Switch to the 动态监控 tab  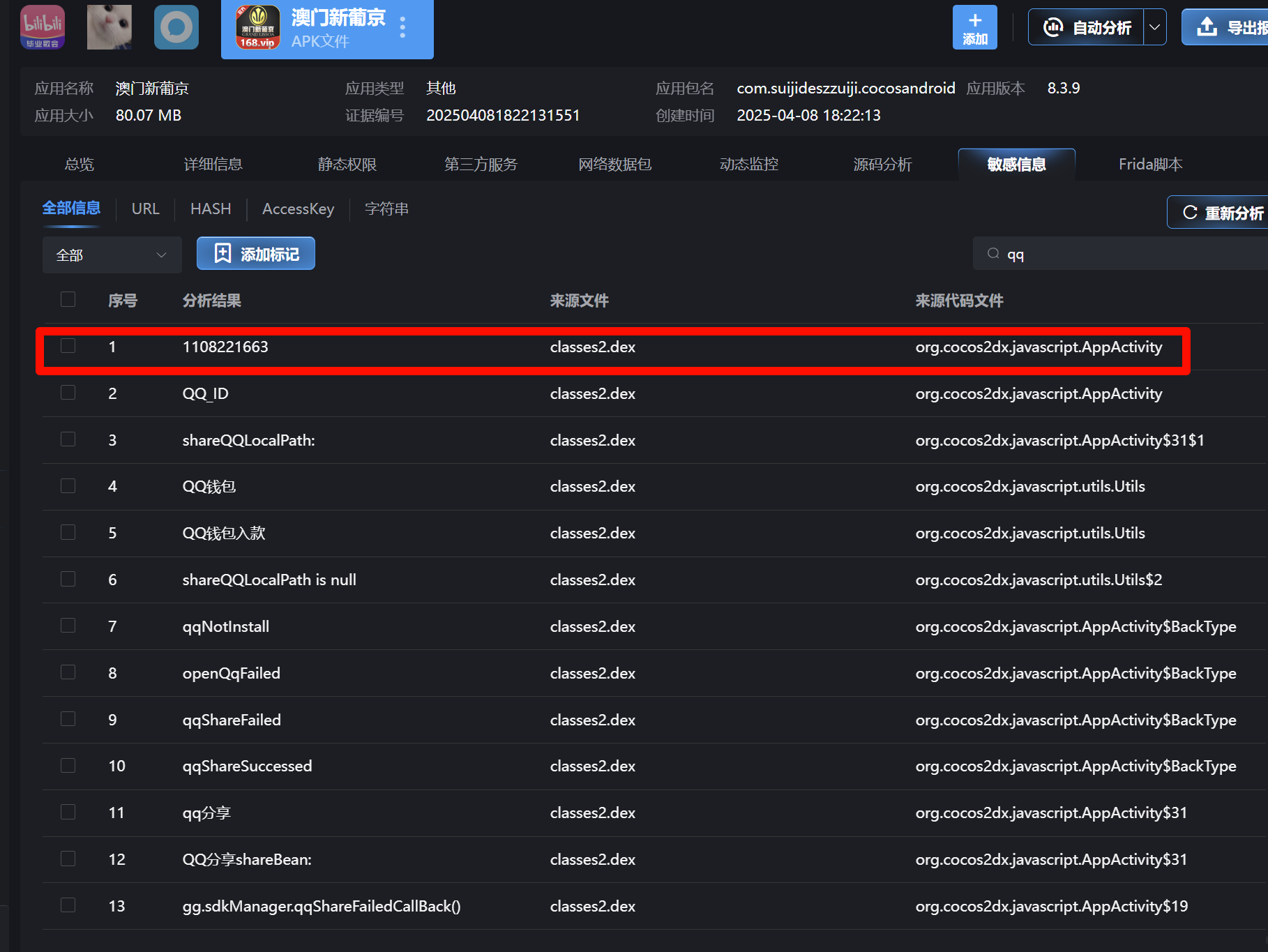pyautogui.click(x=749, y=165)
